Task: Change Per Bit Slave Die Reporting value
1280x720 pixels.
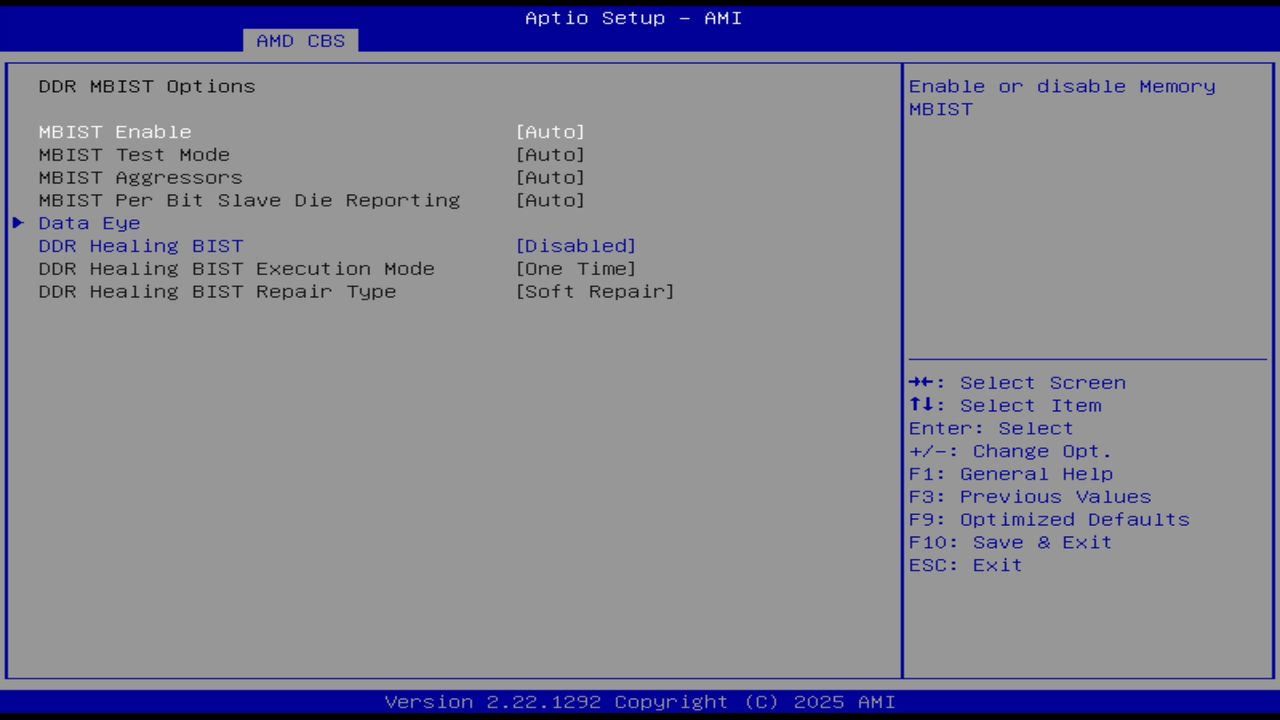Action: coord(550,201)
